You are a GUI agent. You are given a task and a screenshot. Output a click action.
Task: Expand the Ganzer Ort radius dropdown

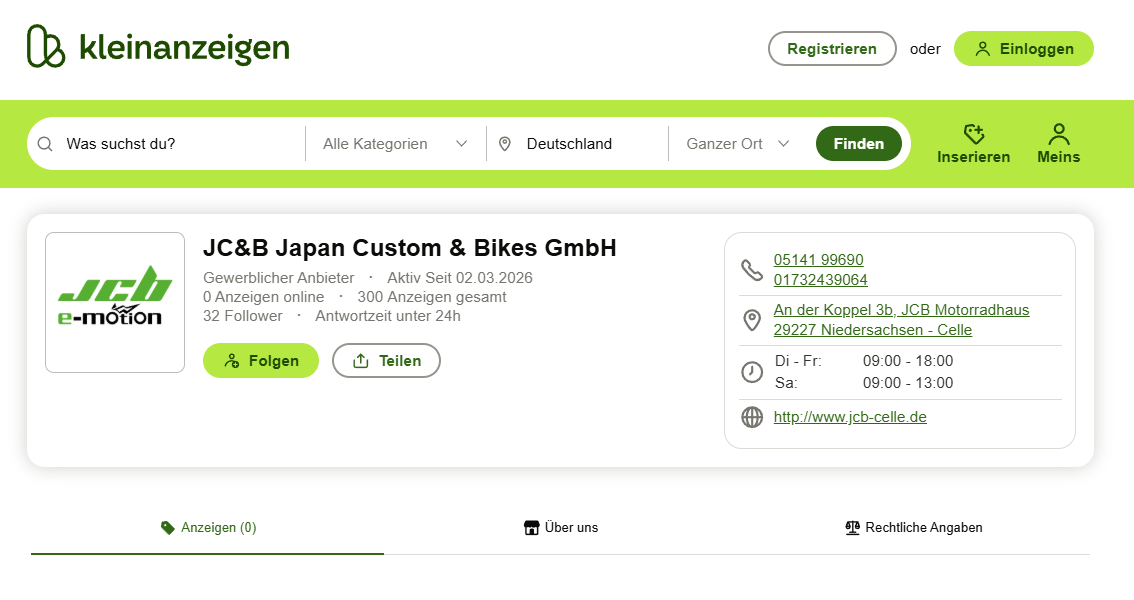click(x=738, y=144)
